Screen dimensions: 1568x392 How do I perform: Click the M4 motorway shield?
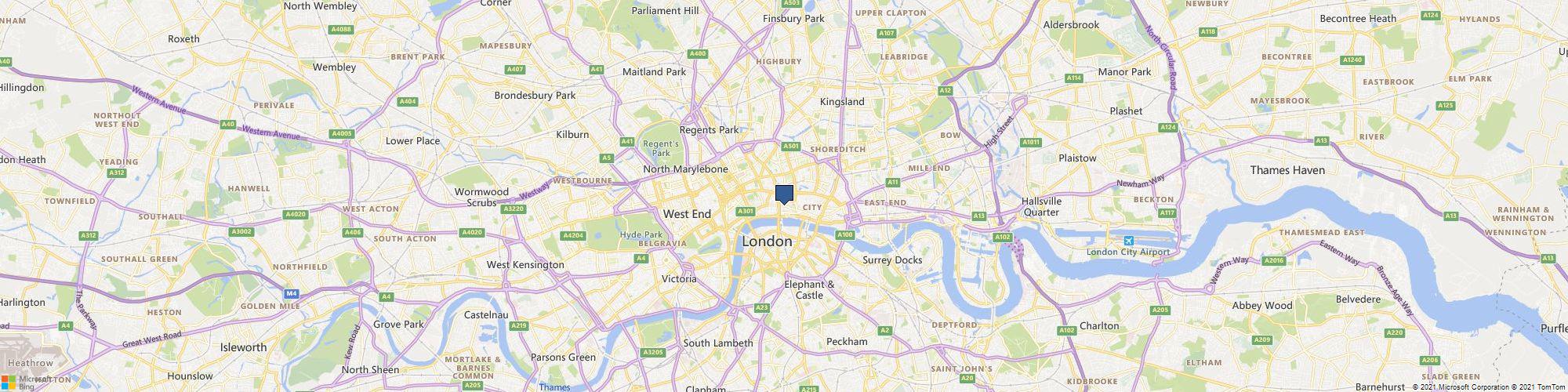coord(292,293)
